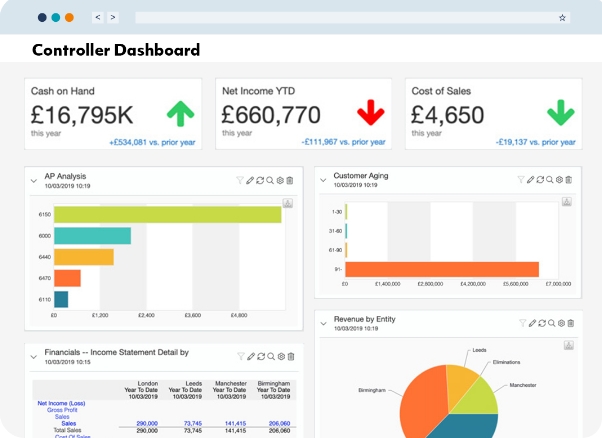Collapse the Revenue by Entity panel

coord(323,324)
